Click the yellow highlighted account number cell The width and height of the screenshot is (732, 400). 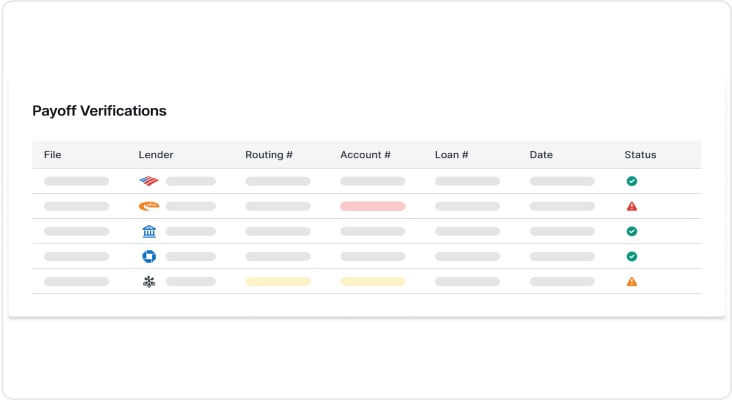point(373,281)
